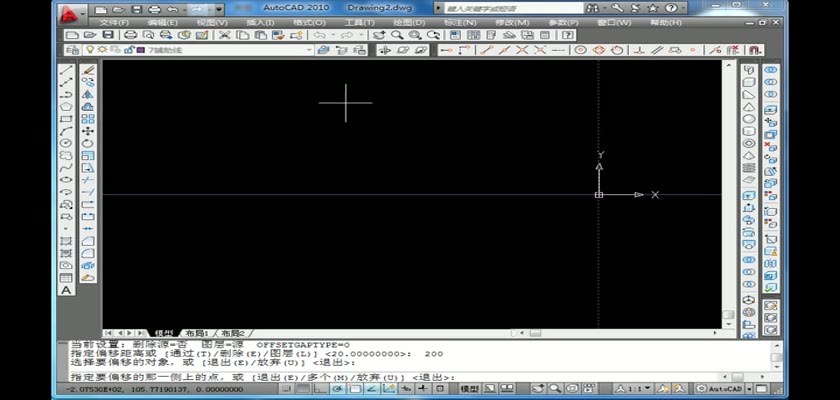Click the horizontal scrollbar thumb below canvas
Screen dimensions: 840x400
tap(536, 333)
